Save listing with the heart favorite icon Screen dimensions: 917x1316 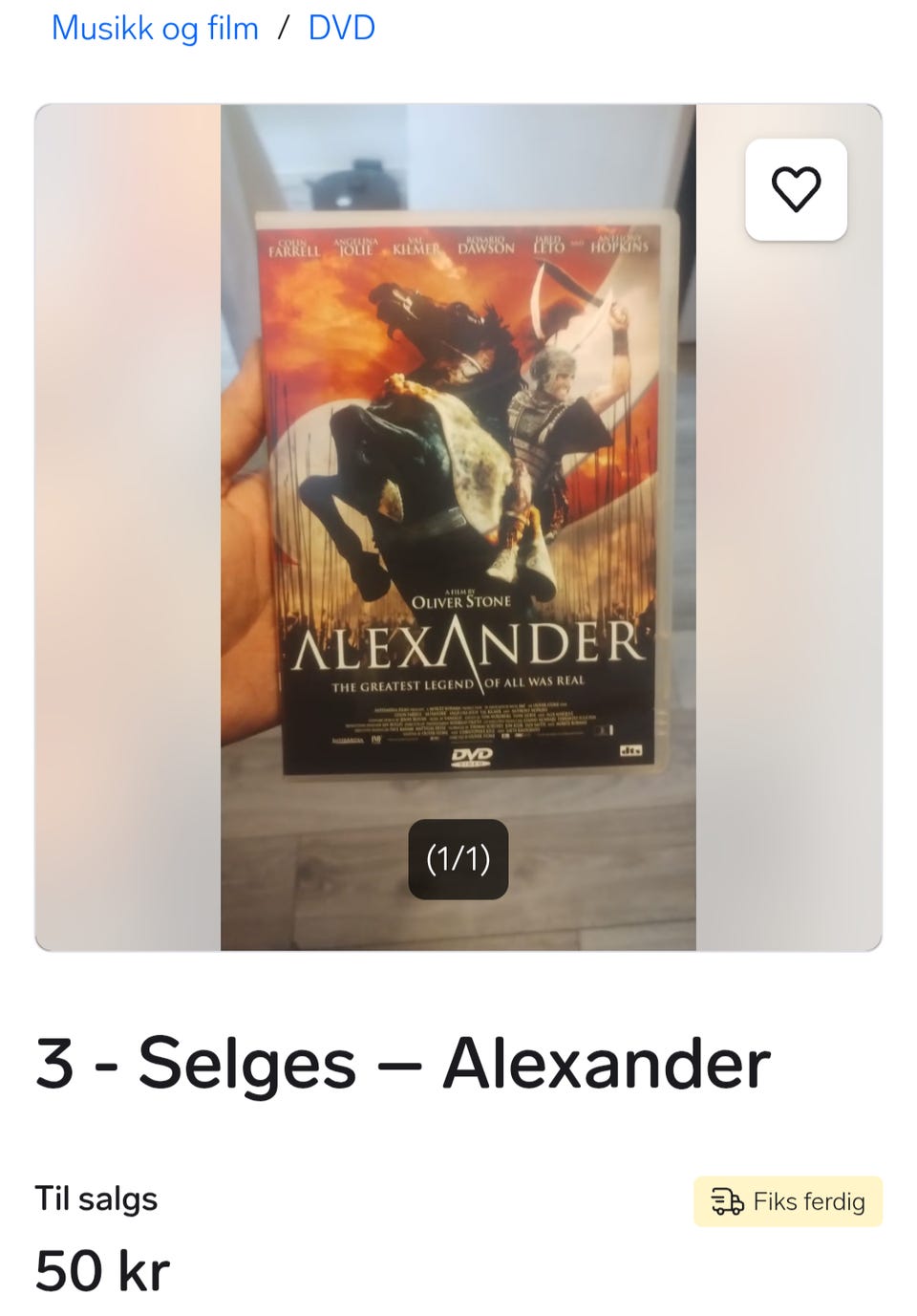point(796,189)
